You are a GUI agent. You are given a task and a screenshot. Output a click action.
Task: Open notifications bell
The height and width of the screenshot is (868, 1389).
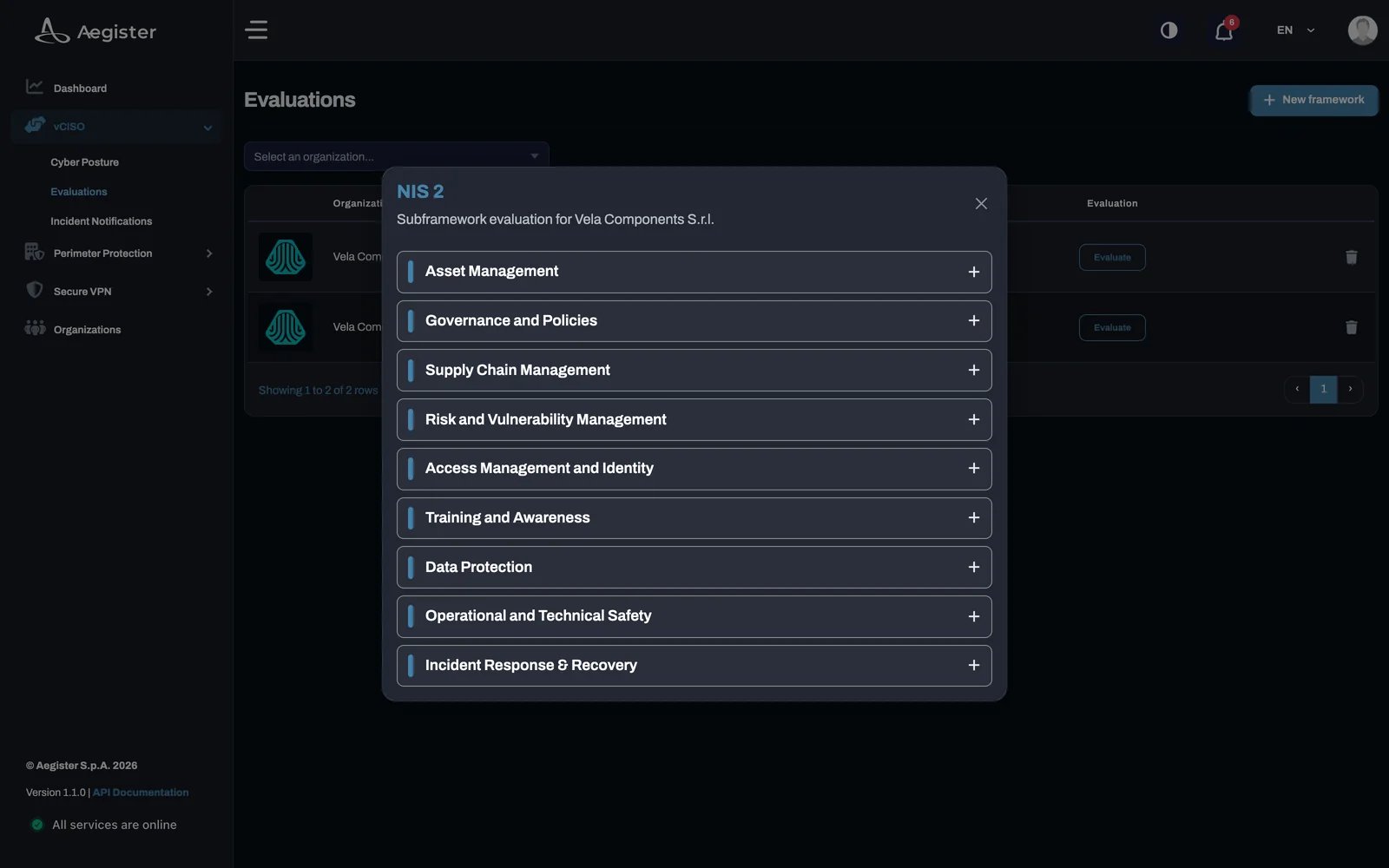1224,31
